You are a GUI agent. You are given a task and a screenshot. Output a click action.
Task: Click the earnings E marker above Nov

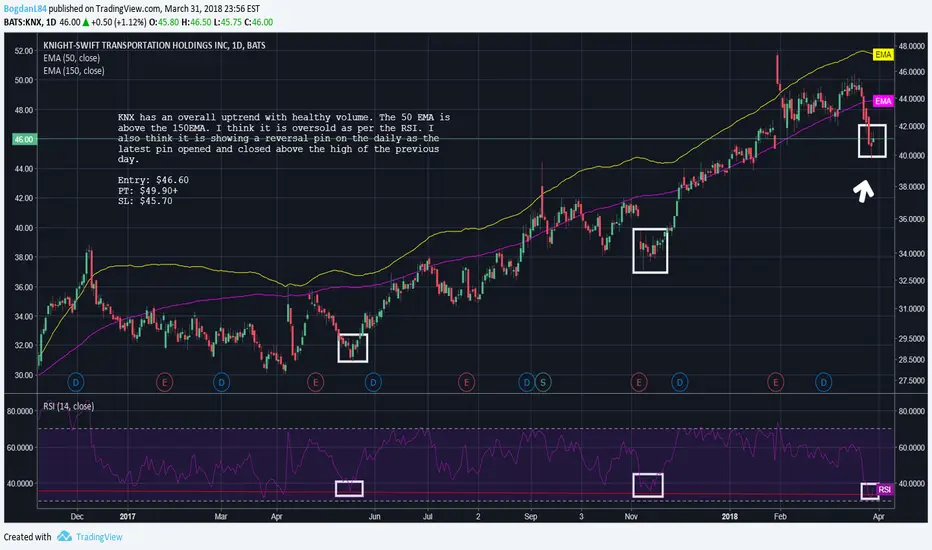[639, 382]
